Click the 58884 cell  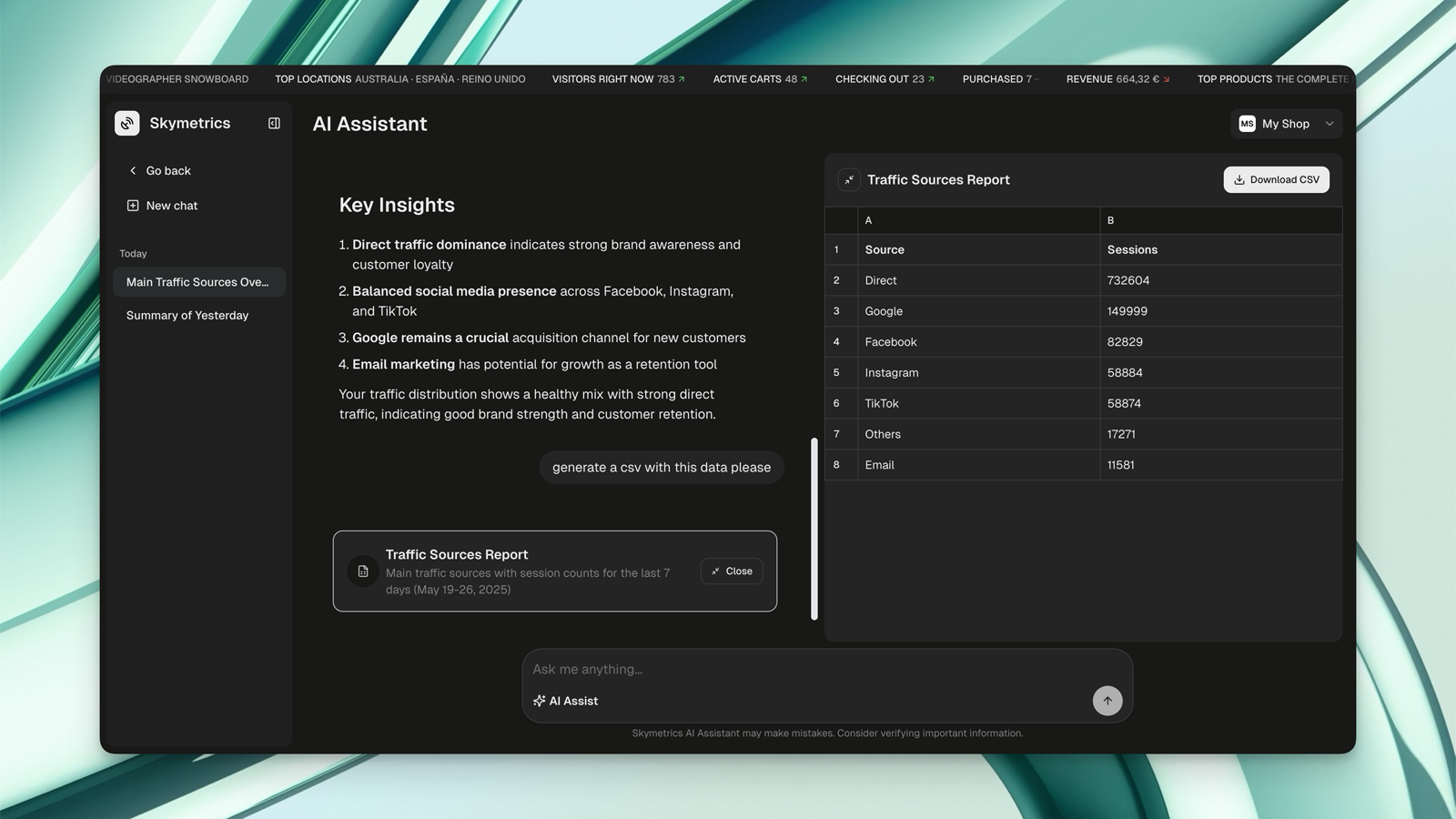click(x=1221, y=372)
